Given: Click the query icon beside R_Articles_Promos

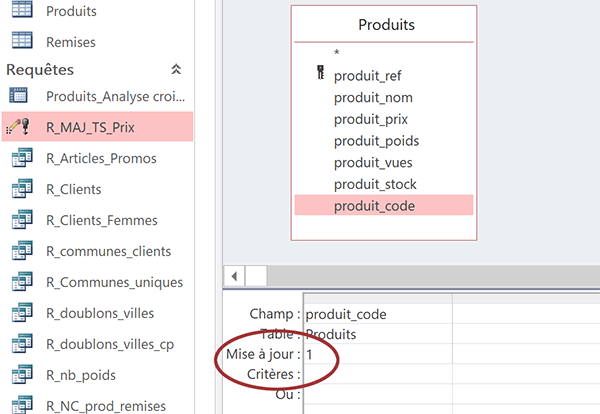Looking at the screenshot, I should [22, 157].
